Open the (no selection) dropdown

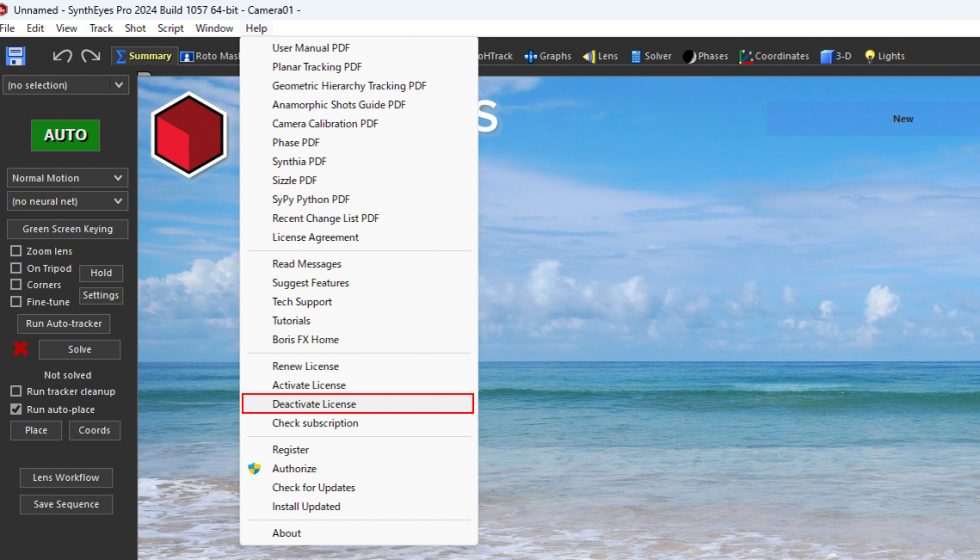(66, 85)
